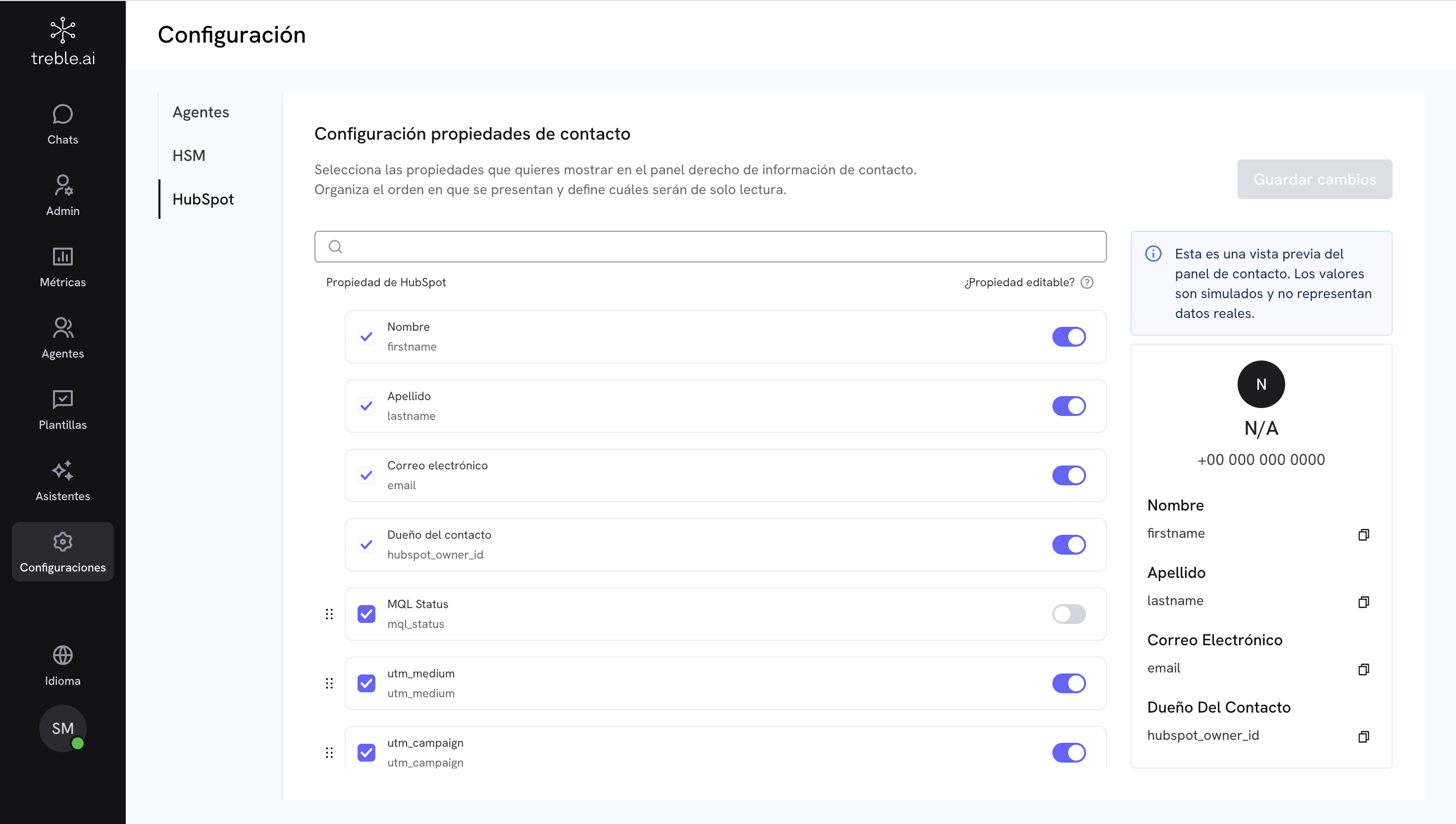Click the help icon beside ¿Propiedad editable?
The image size is (1456, 824).
(1087, 282)
